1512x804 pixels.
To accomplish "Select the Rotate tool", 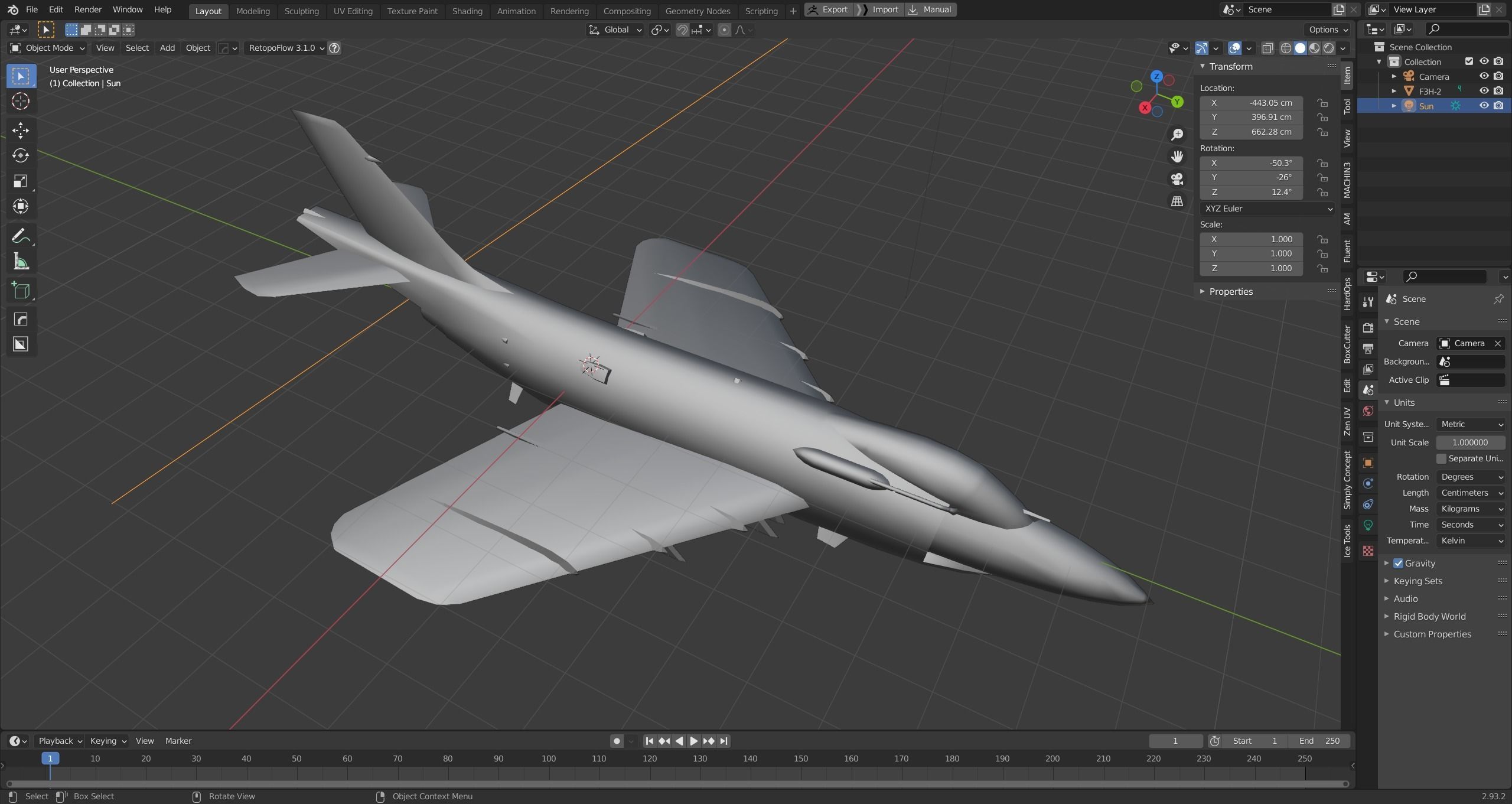I will [x=21, y=156].
